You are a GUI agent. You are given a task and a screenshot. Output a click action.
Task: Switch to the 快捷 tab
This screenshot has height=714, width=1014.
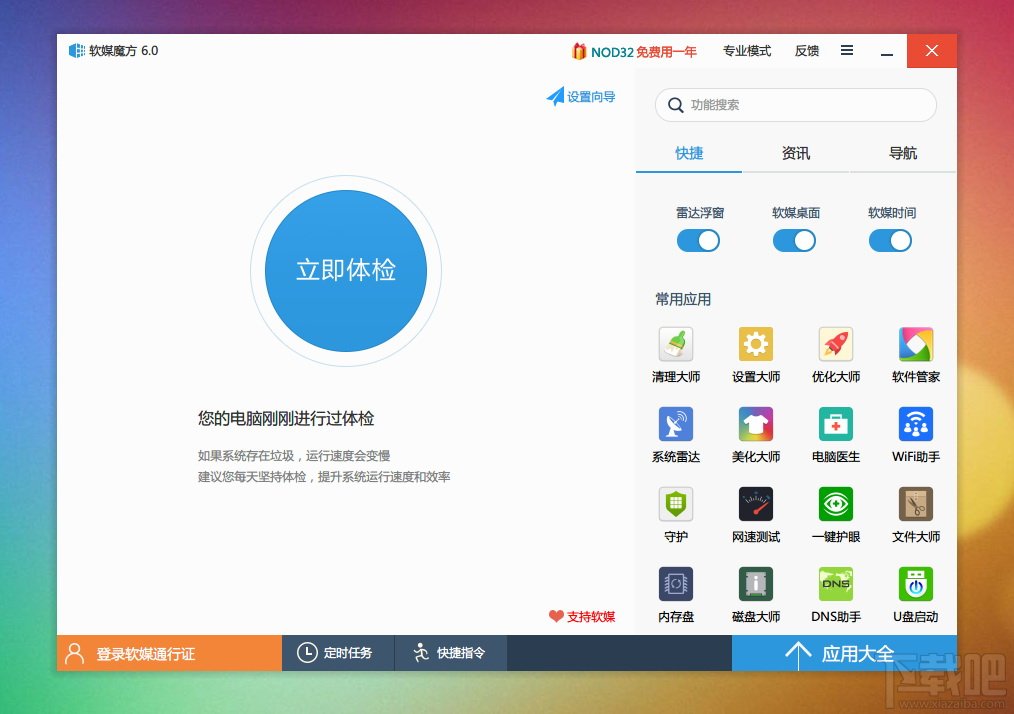point(689,153)
